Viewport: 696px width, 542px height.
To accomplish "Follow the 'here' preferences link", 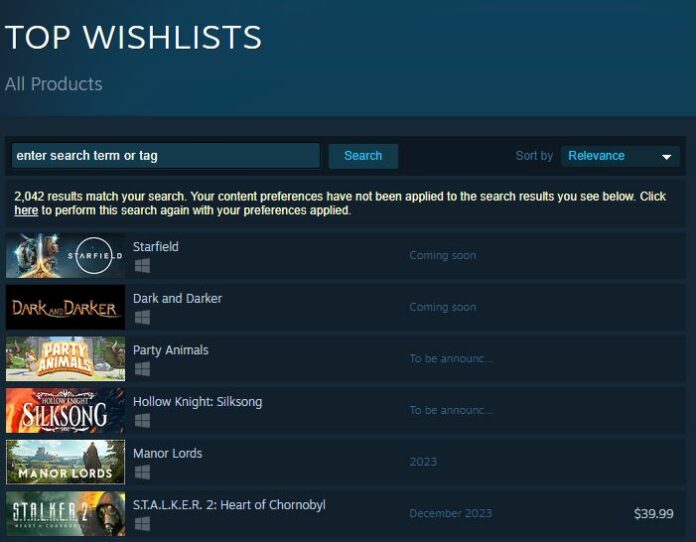I will pyautogui.click(x=26, y=210).
